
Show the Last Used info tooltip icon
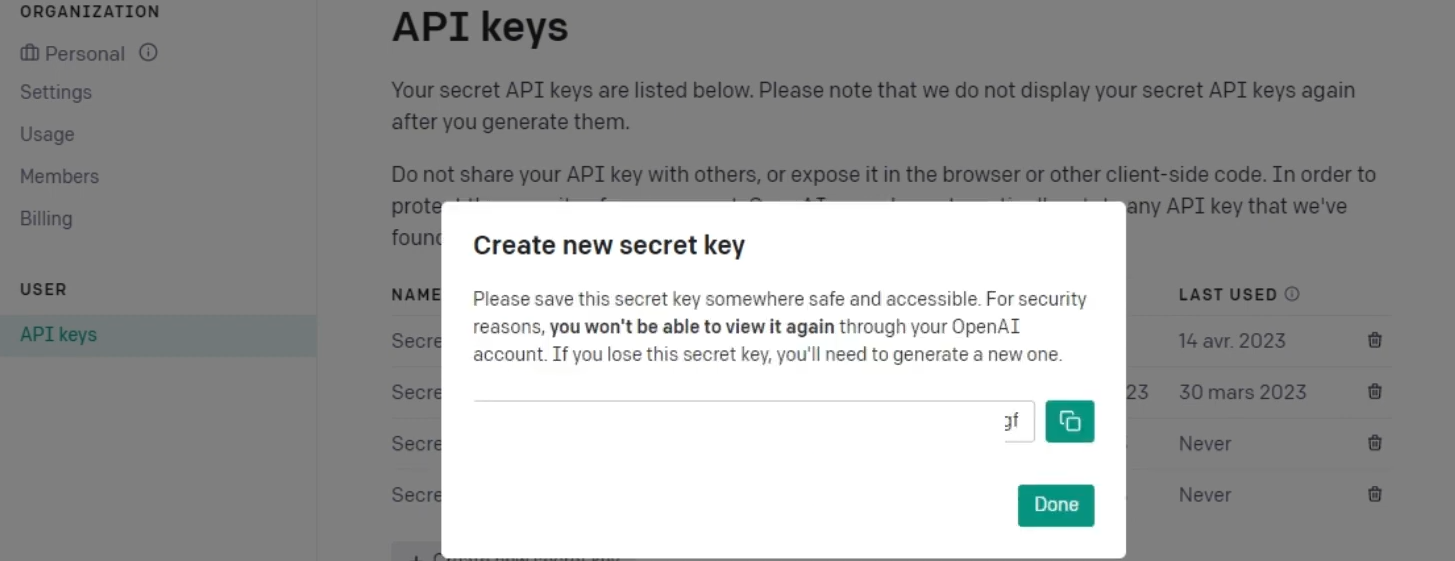click(1292, 294)
